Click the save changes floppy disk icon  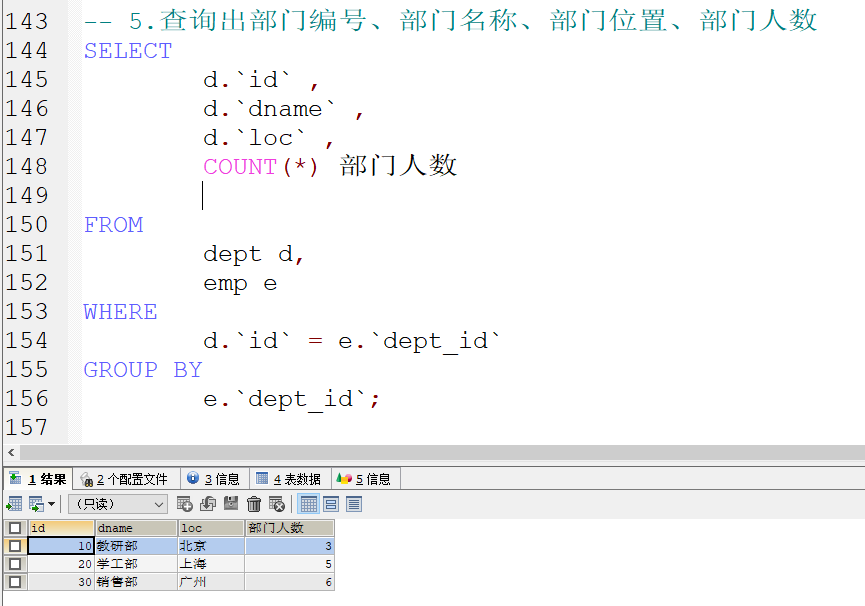pyautogui.click(x=229, y=503)
